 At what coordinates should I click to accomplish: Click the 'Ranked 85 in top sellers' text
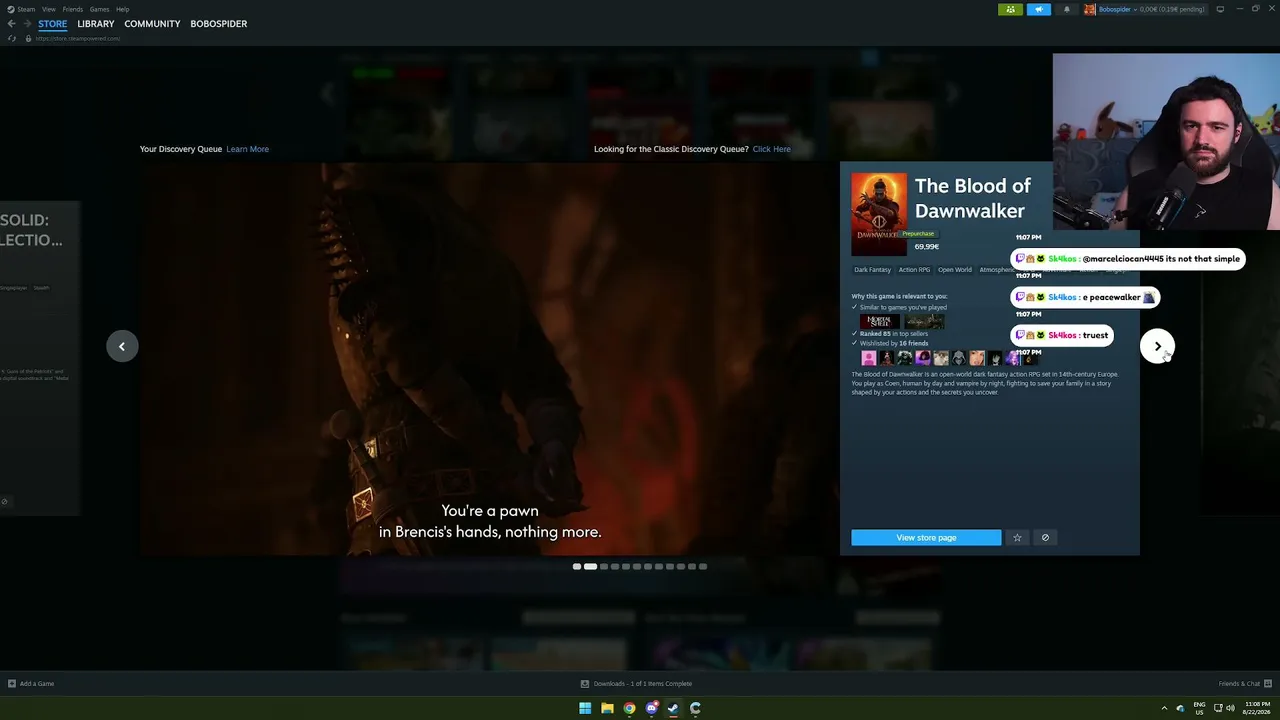(x=894, y=333)
